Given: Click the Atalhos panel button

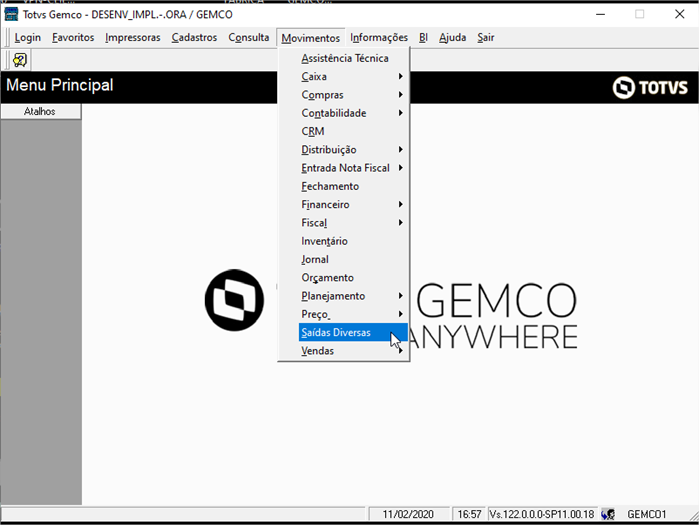Looking at the screenshot, I should tap(41, 111).
